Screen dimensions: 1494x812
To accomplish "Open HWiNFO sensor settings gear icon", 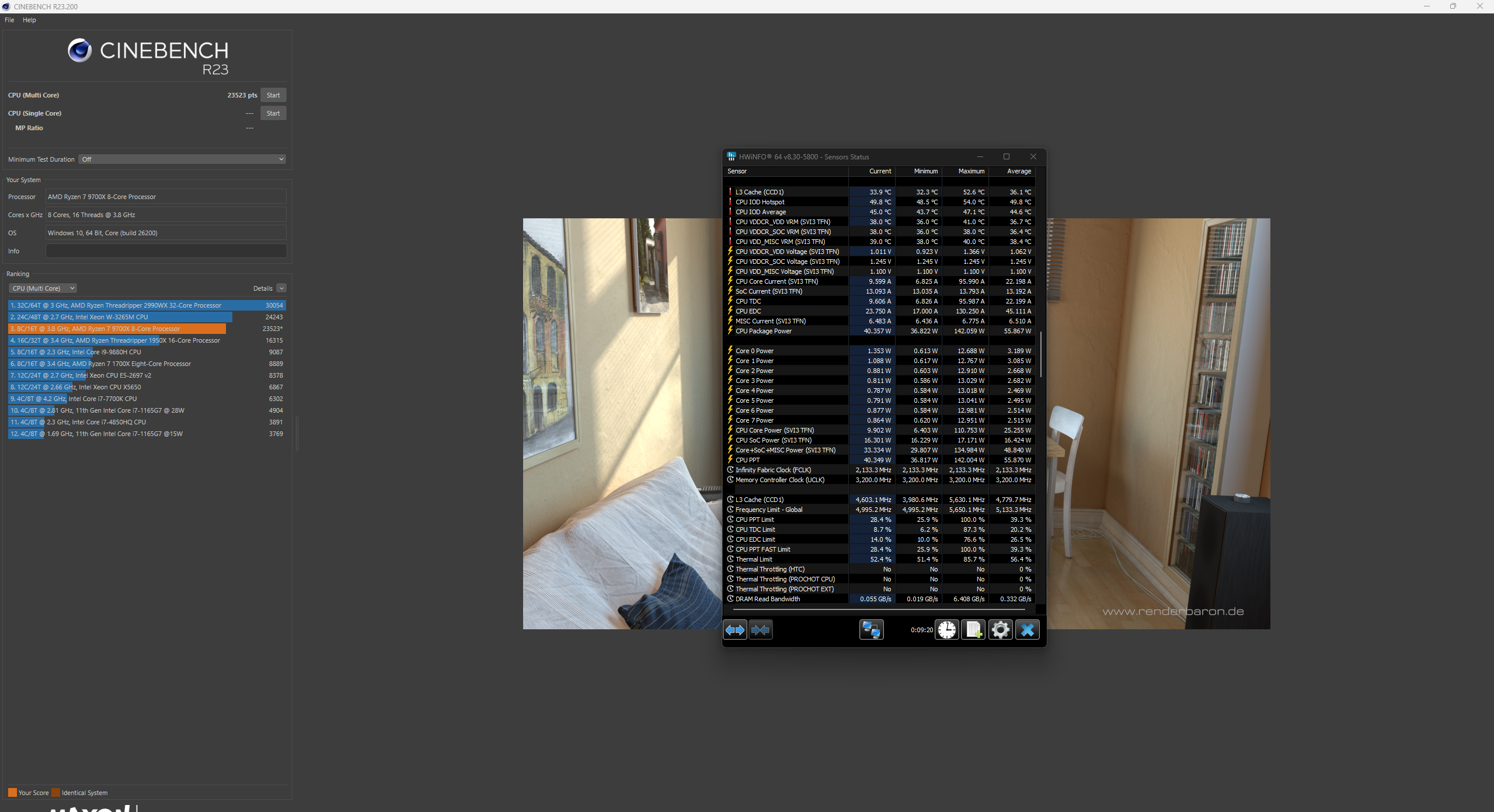I will point(1000,630).
